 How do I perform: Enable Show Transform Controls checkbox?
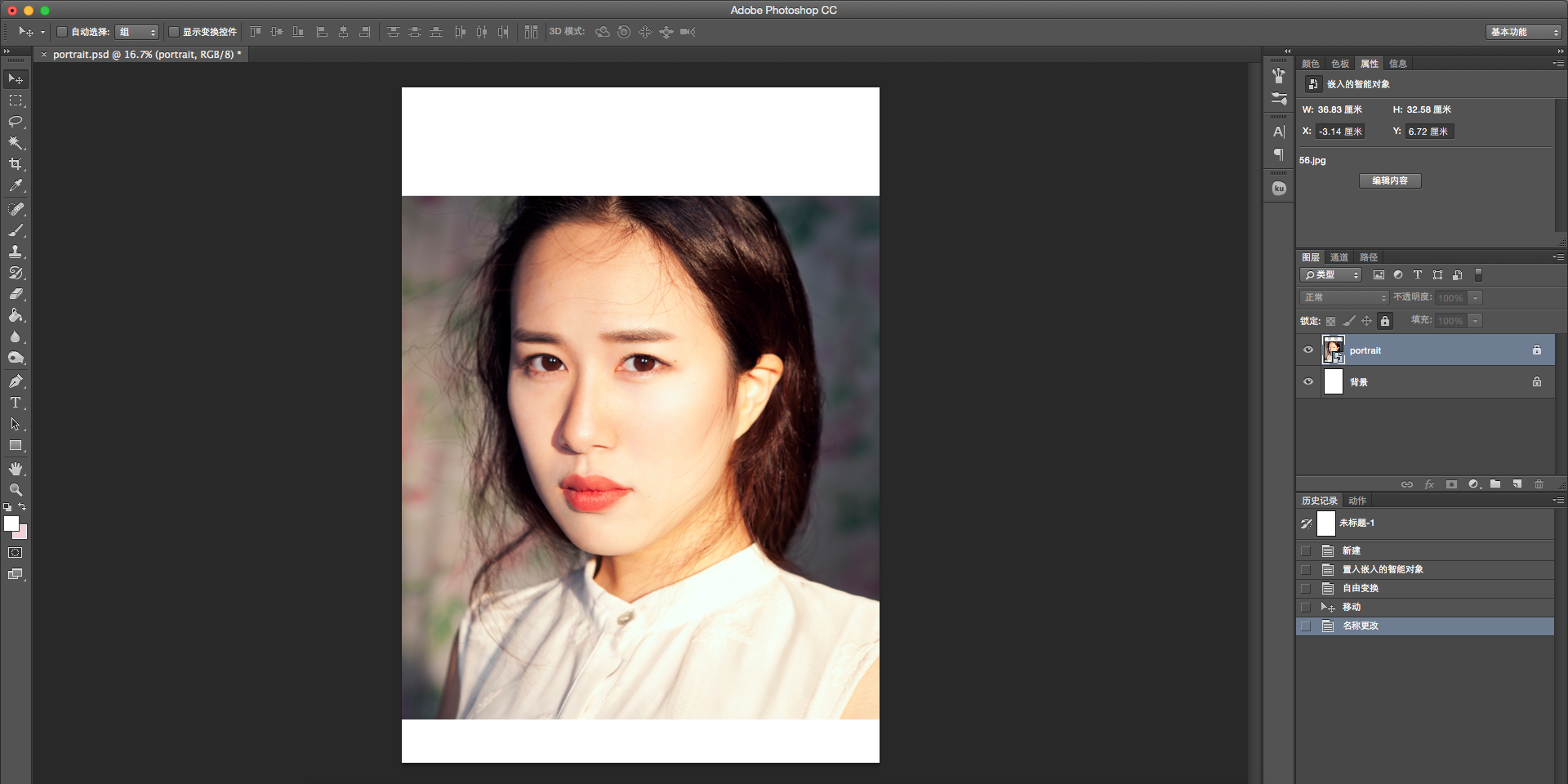(173, 32)
